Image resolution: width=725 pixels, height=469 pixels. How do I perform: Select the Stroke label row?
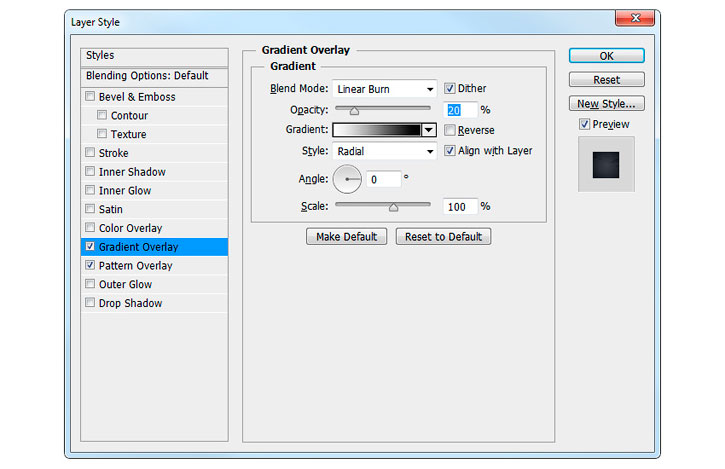coord(154,153)
